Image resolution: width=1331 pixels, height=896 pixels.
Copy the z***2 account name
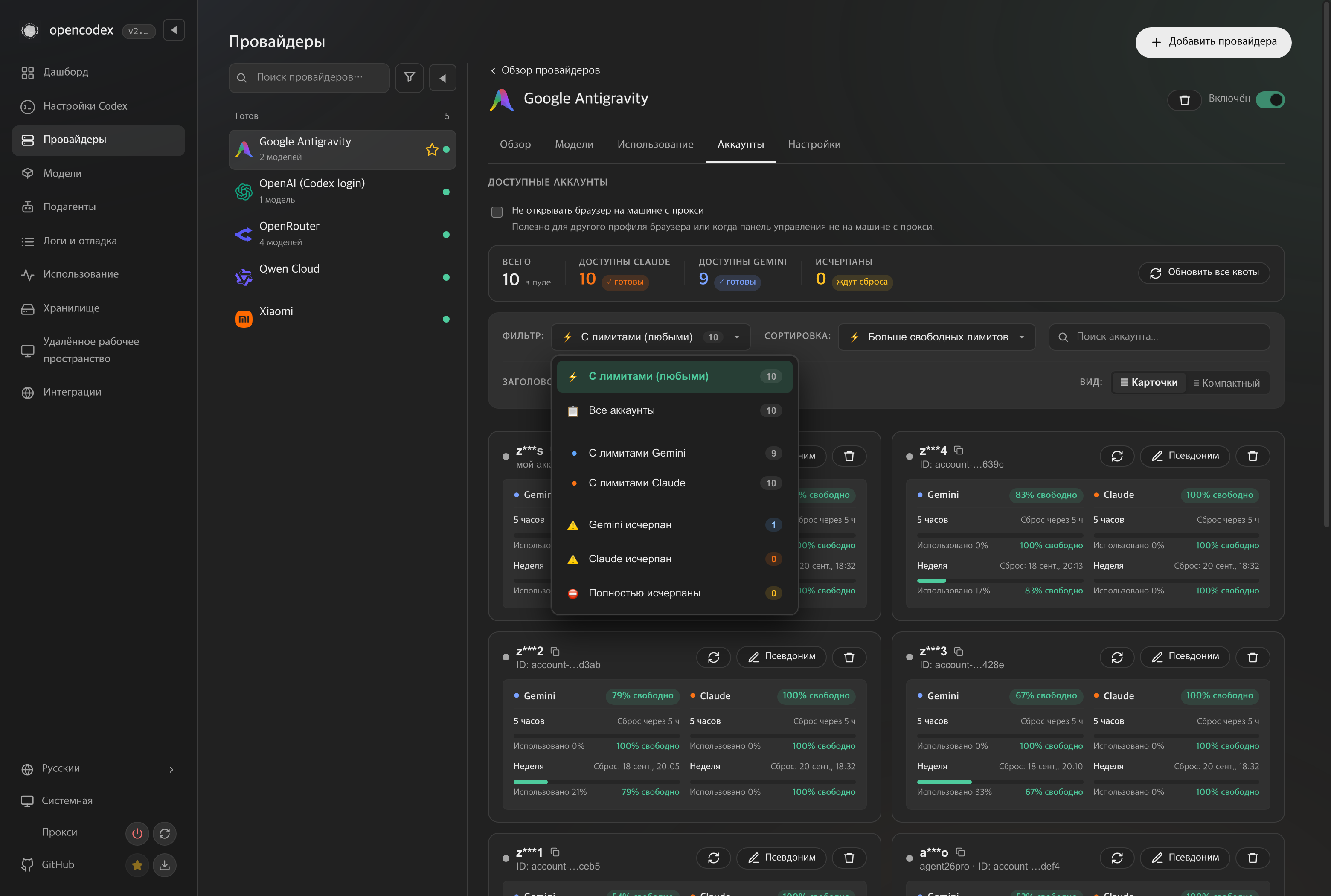(x=555, y=652)
